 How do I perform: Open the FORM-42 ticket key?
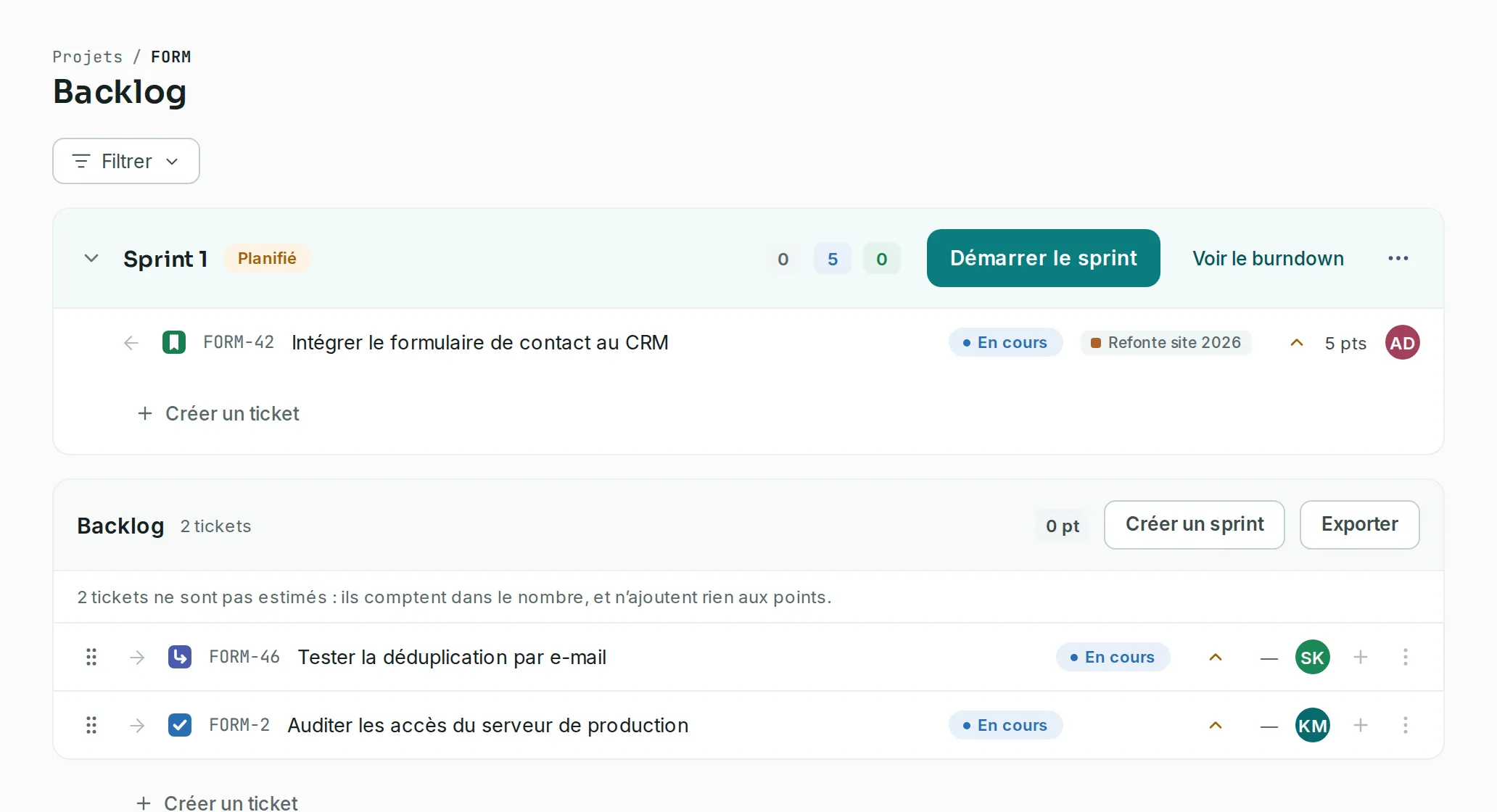[x=239, y=342]
